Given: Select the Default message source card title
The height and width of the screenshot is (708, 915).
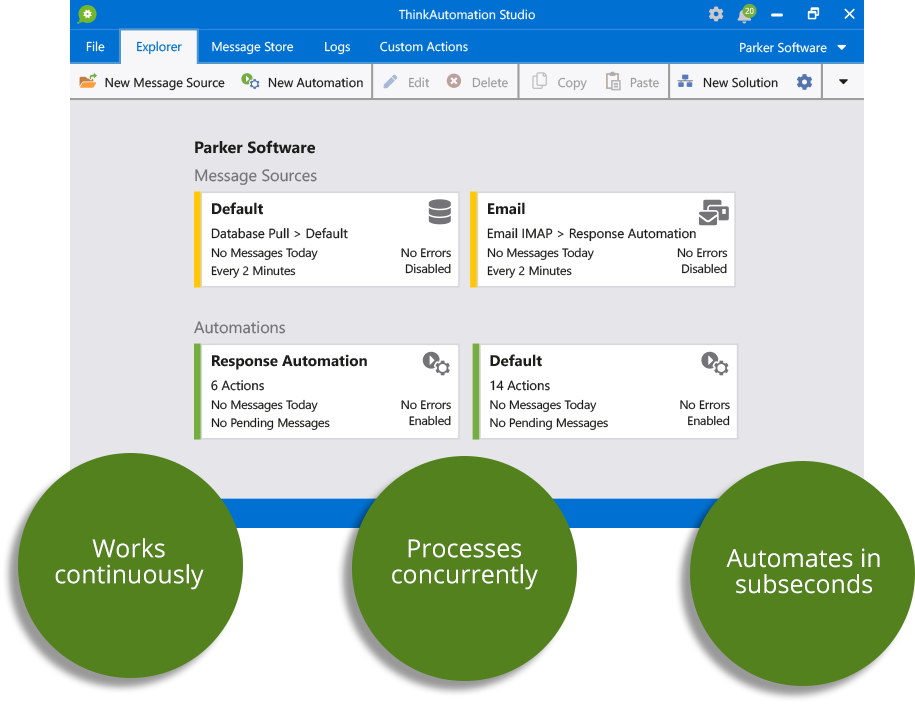Looking at the screenshot, I should [x=237, y=209].
